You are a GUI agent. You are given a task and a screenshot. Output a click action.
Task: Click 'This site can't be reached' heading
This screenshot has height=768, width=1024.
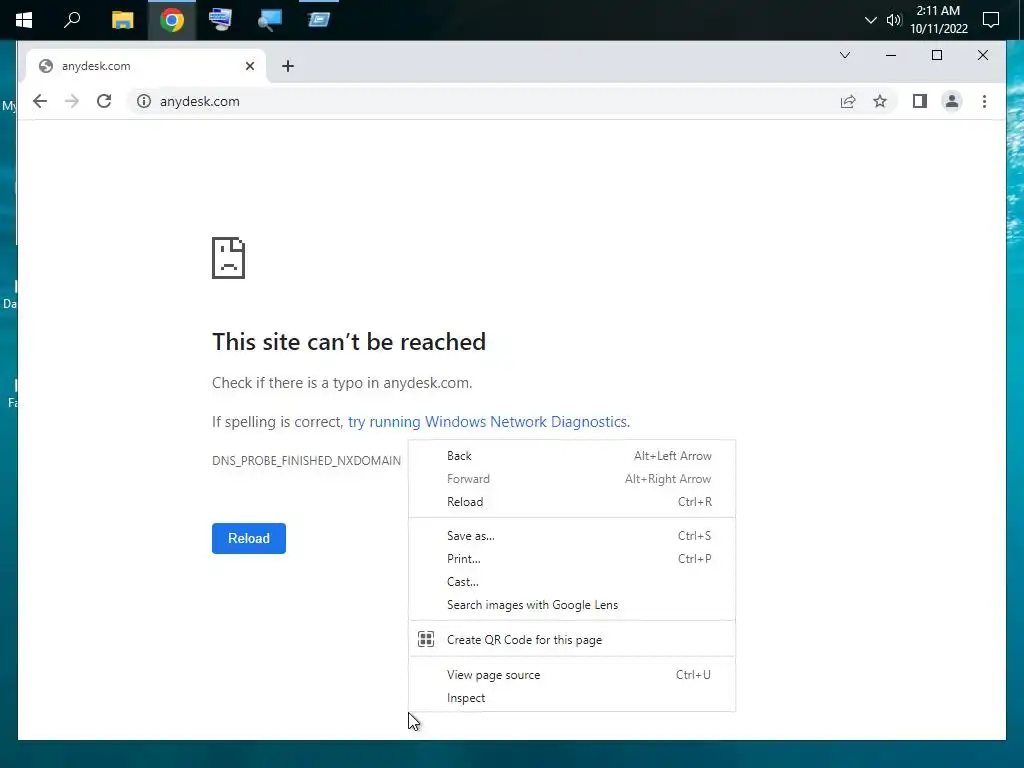point(349,342)
